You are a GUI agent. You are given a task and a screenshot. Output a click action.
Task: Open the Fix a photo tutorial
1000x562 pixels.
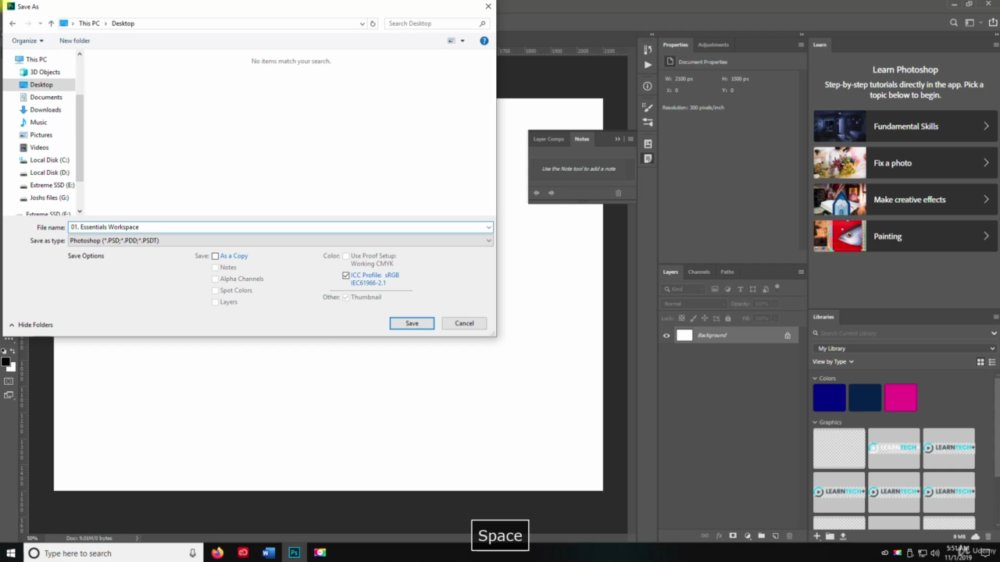coord(905,163)
